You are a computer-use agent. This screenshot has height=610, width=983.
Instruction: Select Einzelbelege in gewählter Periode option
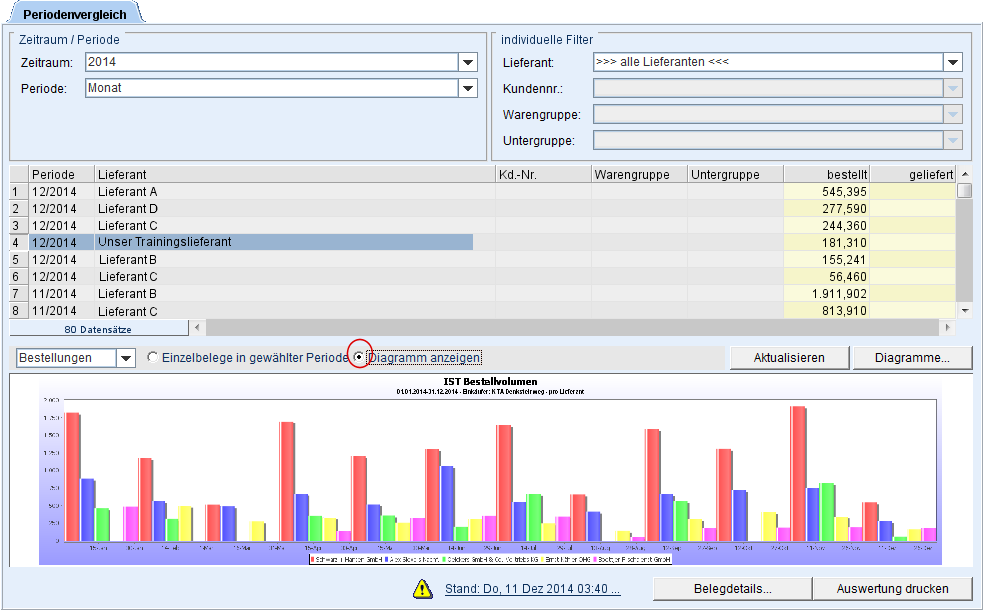[x=153, y=358]
